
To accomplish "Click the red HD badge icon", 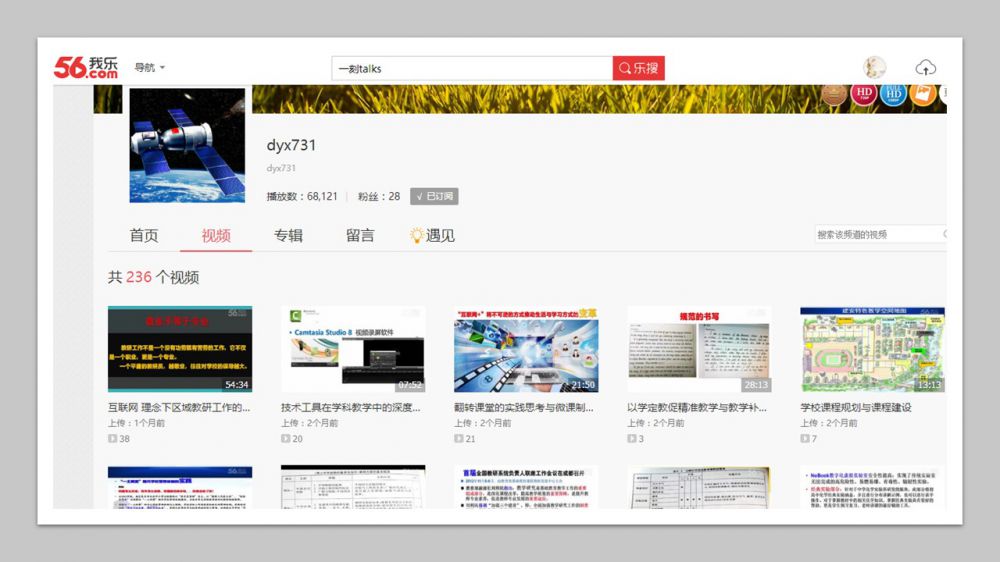I will coord(864,95).
